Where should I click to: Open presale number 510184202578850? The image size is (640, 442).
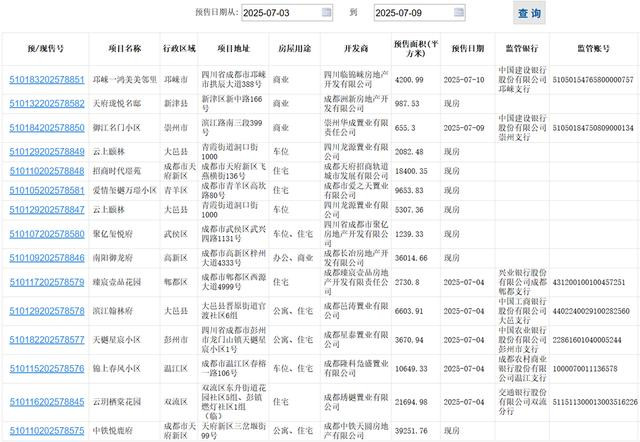(x=47, y=128)
